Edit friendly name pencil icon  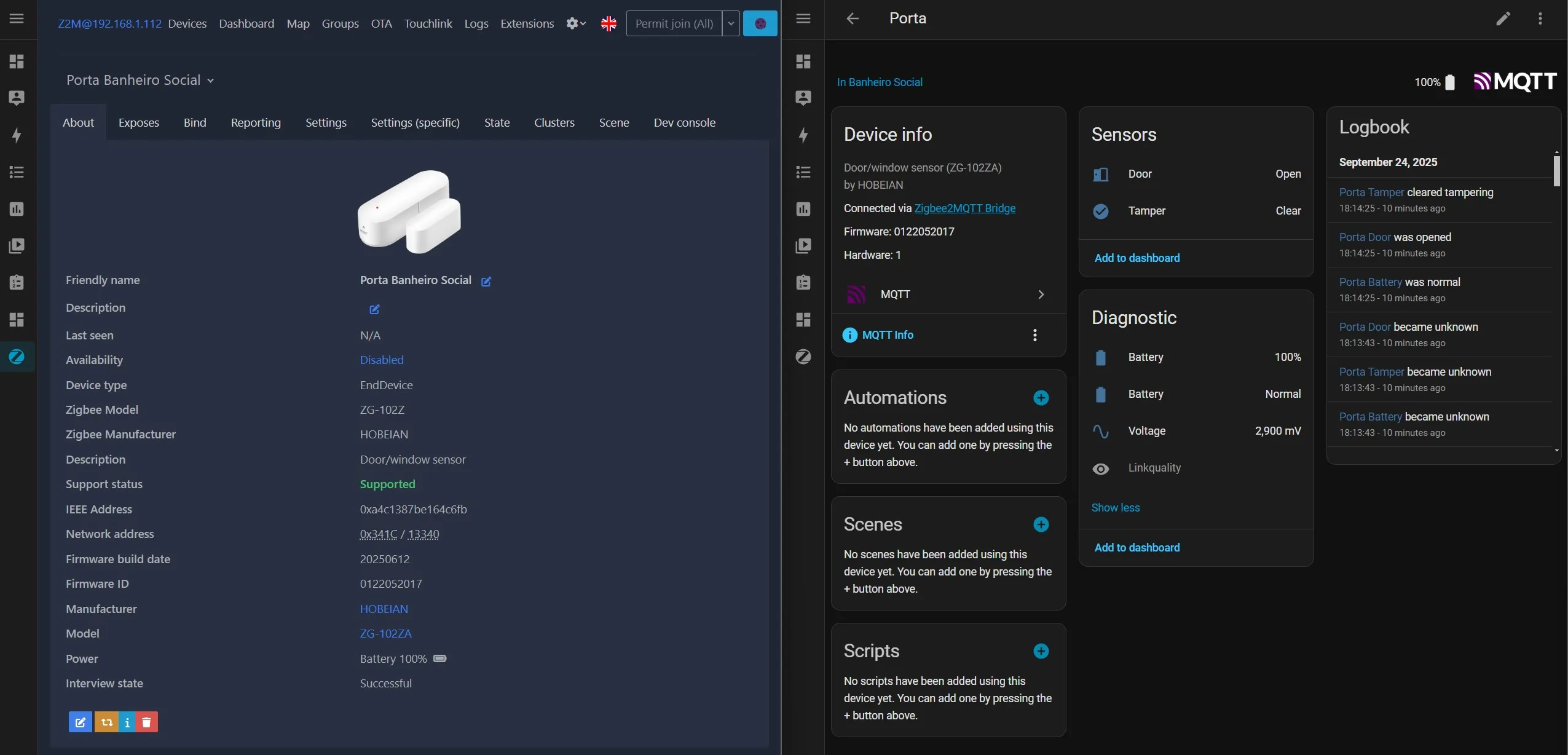486,282
